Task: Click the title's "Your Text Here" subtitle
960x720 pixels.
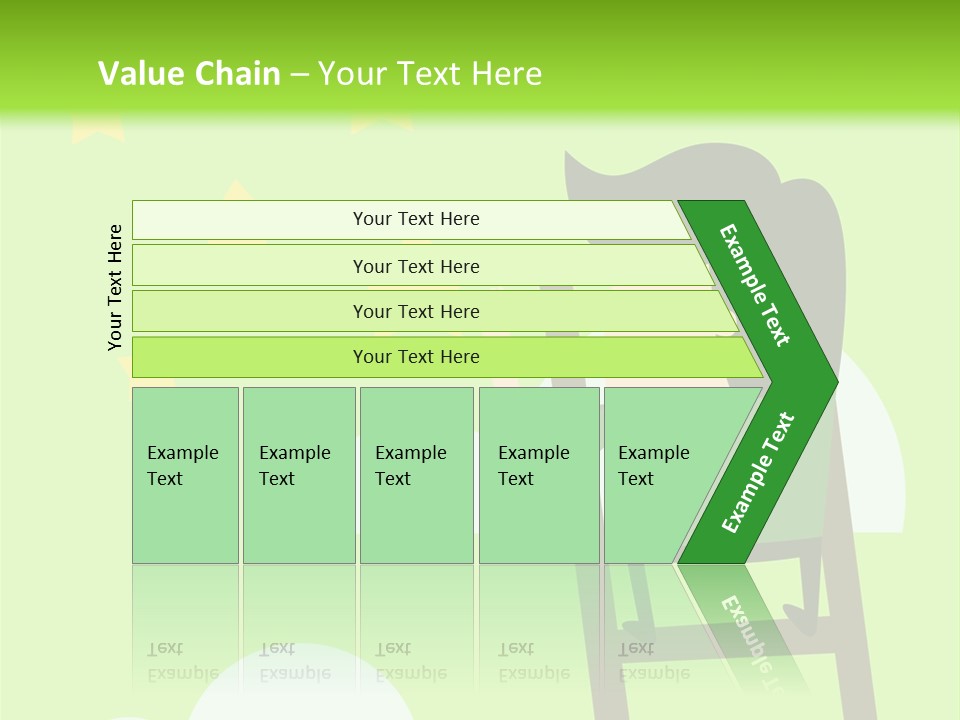Action: (x=430, y=73)
